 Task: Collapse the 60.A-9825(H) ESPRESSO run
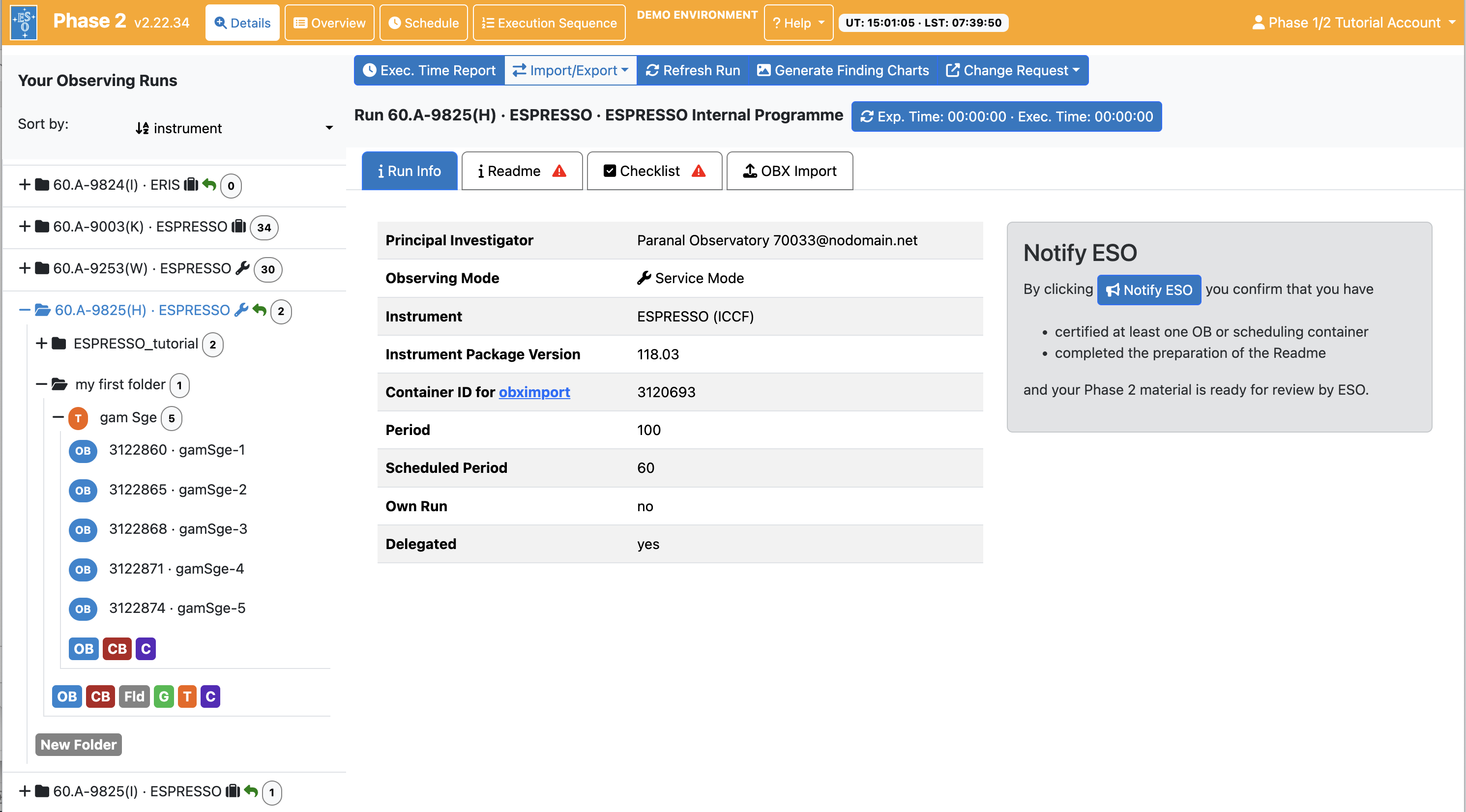click(x=25, y=310)
